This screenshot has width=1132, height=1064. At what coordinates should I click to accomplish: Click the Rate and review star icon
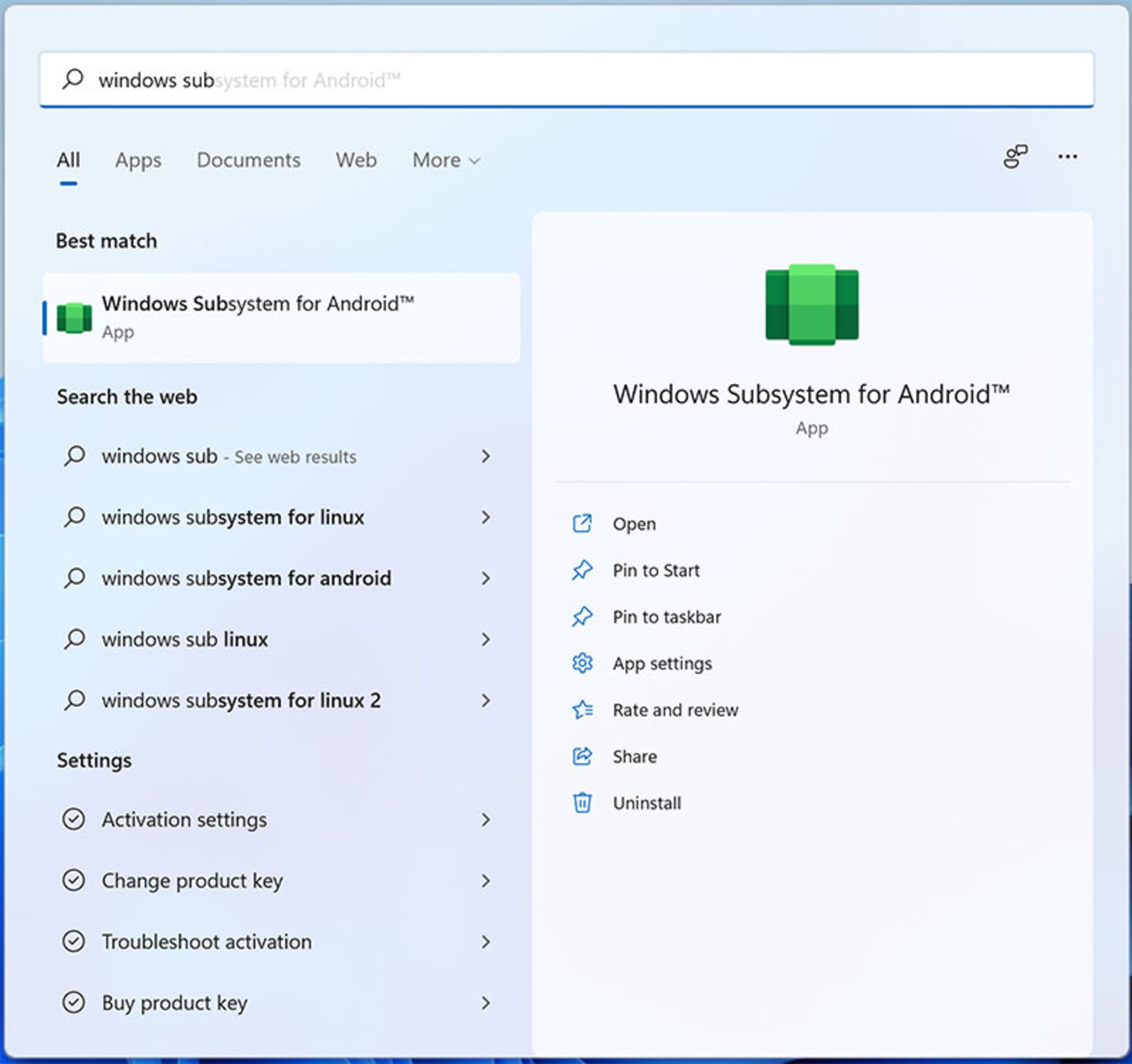(582, 710)
